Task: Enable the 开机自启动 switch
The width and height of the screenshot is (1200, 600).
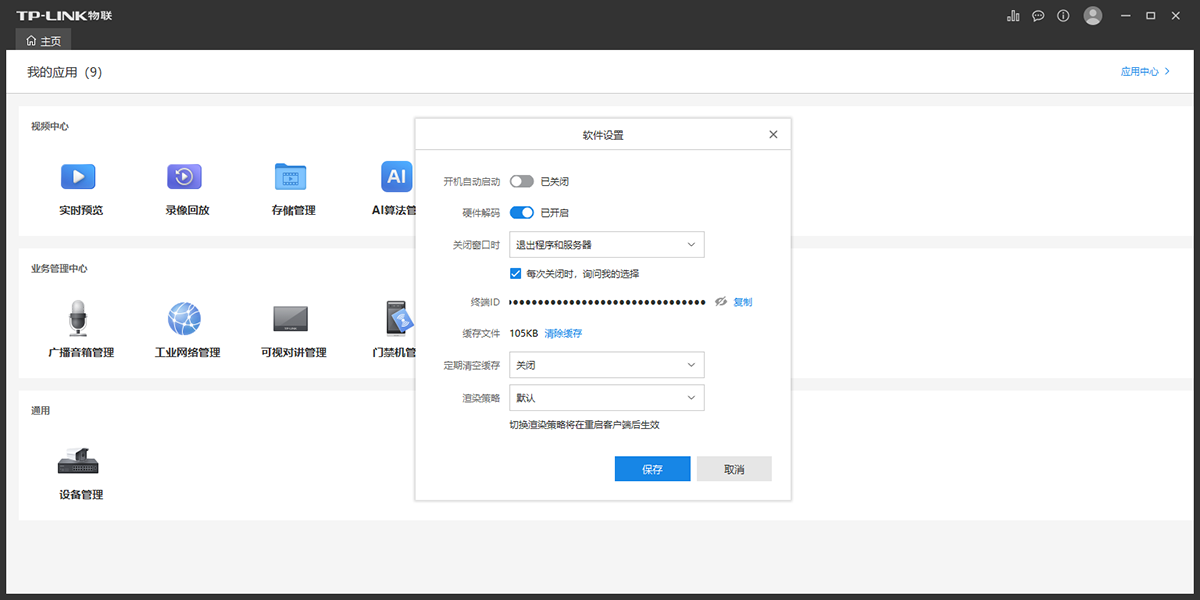Action: [521, 182]
